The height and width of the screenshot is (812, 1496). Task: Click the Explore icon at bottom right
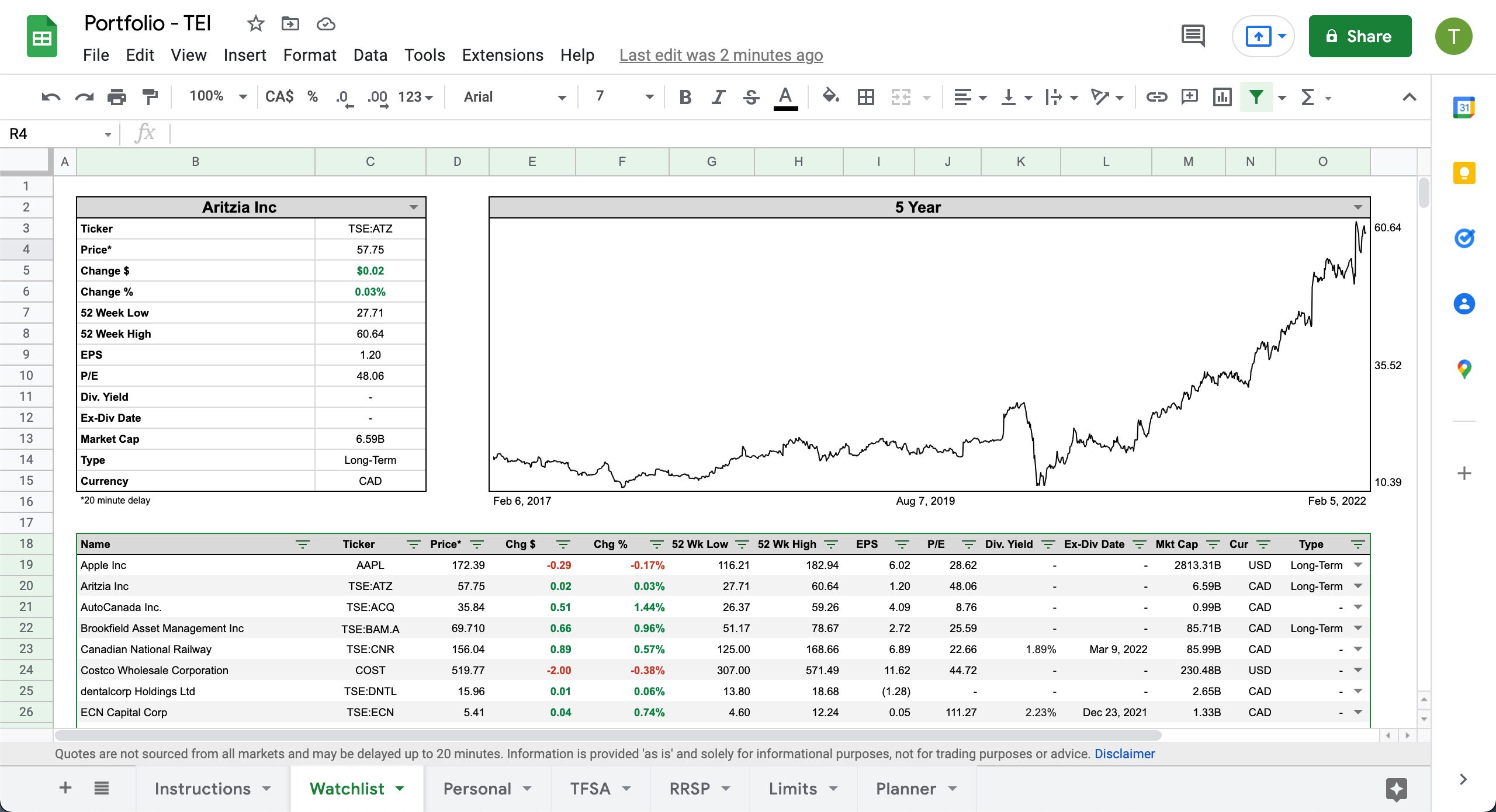click(1397, 789)
